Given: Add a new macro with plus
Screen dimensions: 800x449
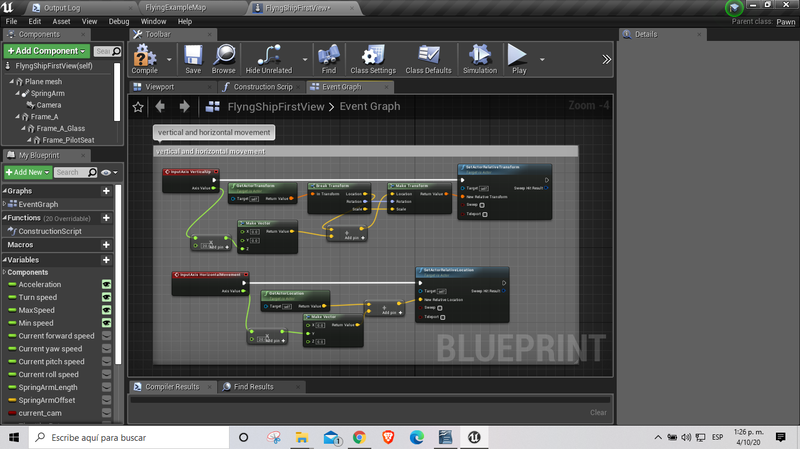Looking at the screenshot, I should [x=106, y=245].
